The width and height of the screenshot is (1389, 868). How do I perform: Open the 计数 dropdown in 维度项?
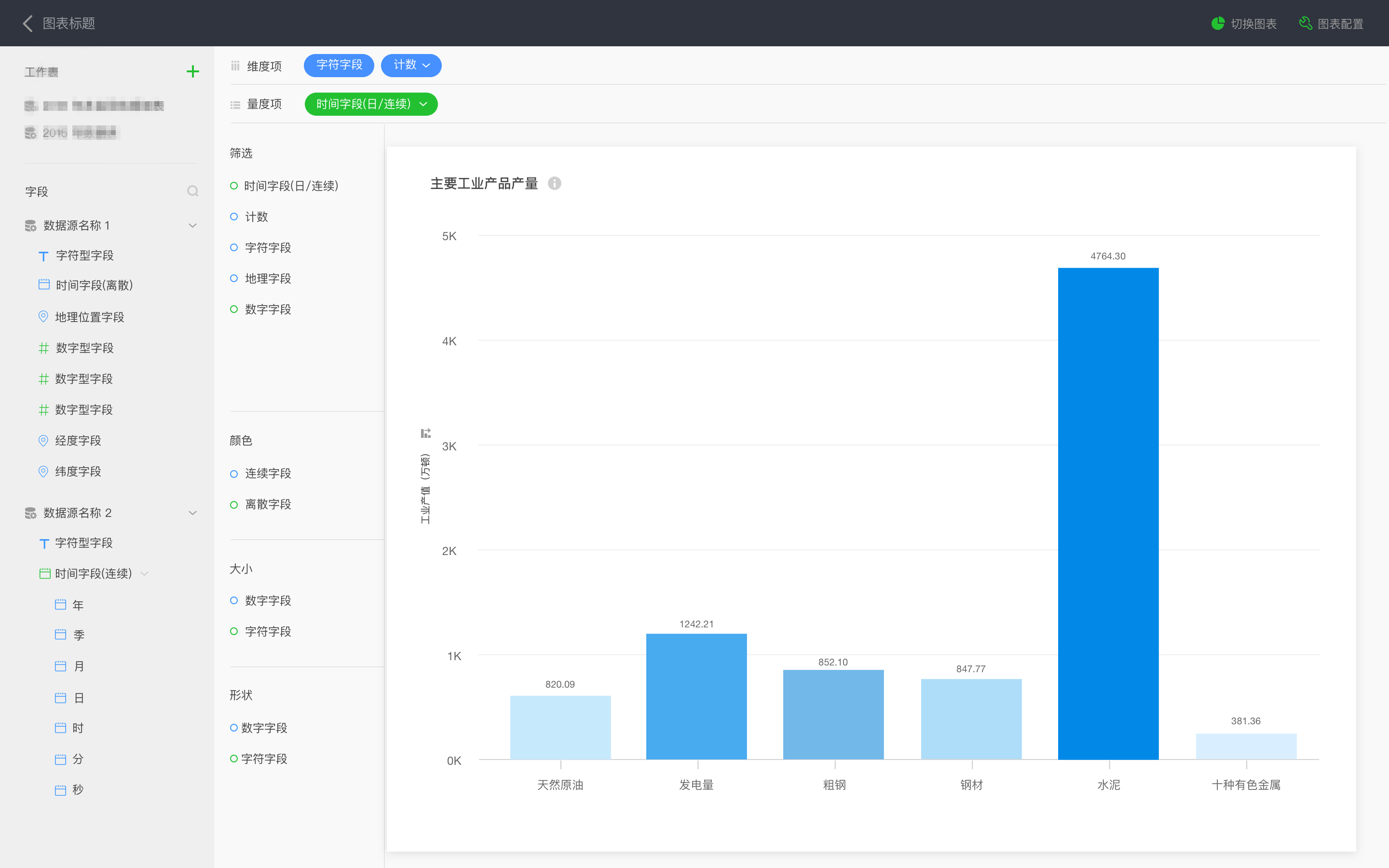(425, 66)
